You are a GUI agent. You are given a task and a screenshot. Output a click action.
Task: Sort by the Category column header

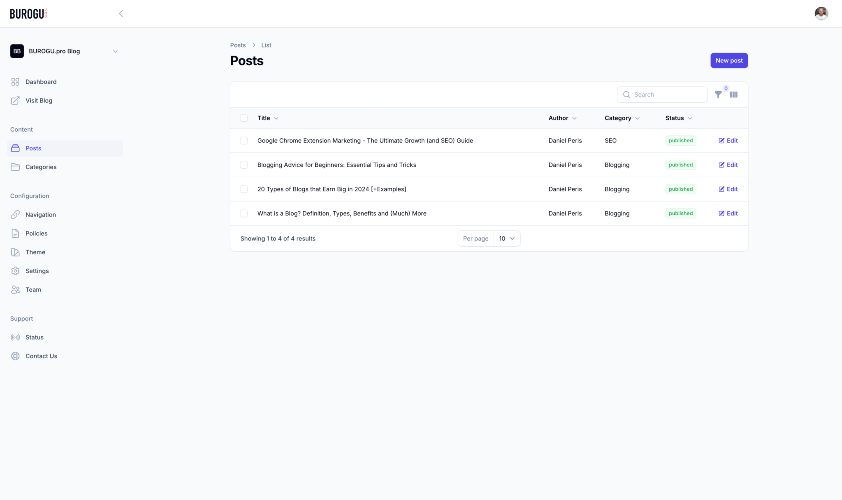[622, 118]
